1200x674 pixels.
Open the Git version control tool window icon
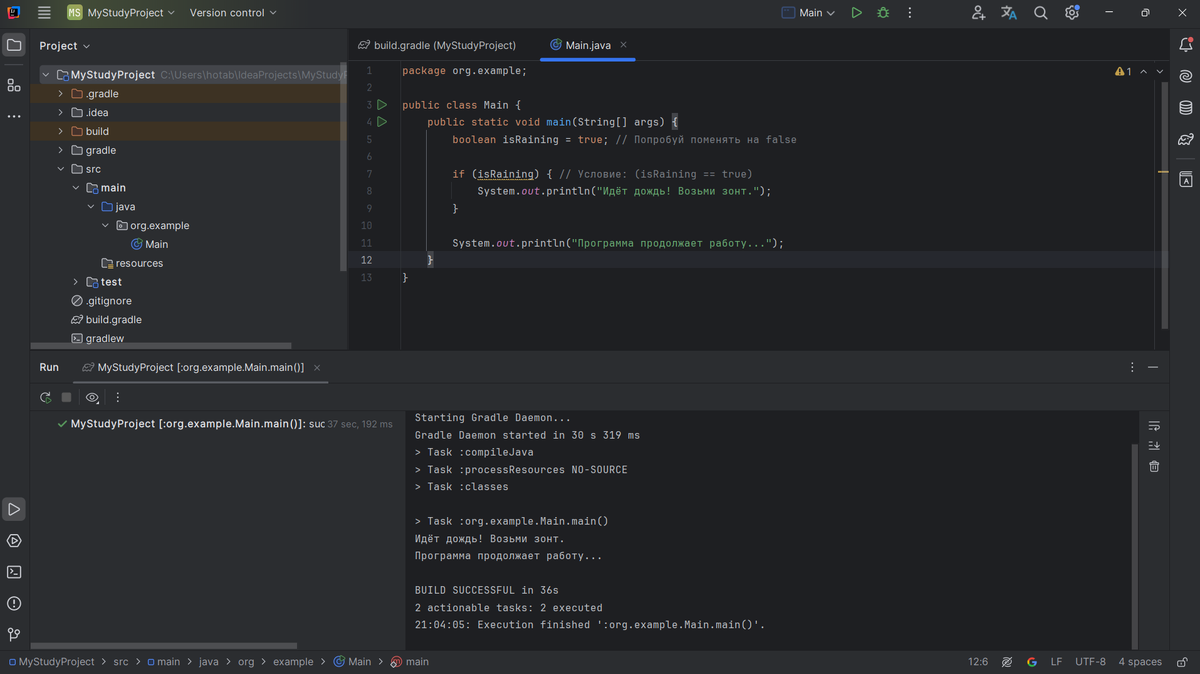pyautogui.click(x=14, y=634)
